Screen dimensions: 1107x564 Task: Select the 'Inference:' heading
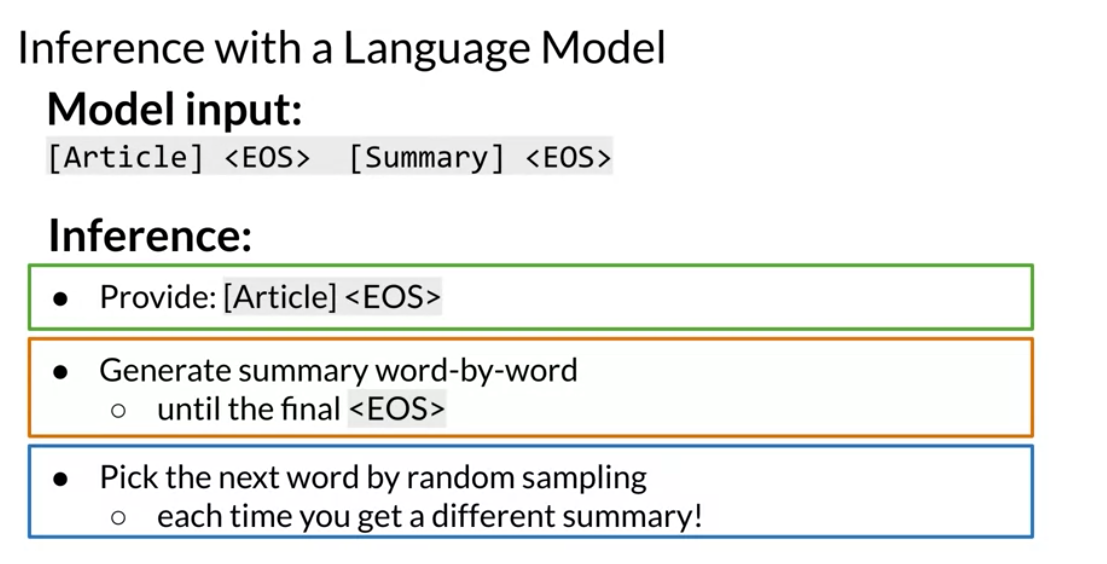tap(150, 235)
